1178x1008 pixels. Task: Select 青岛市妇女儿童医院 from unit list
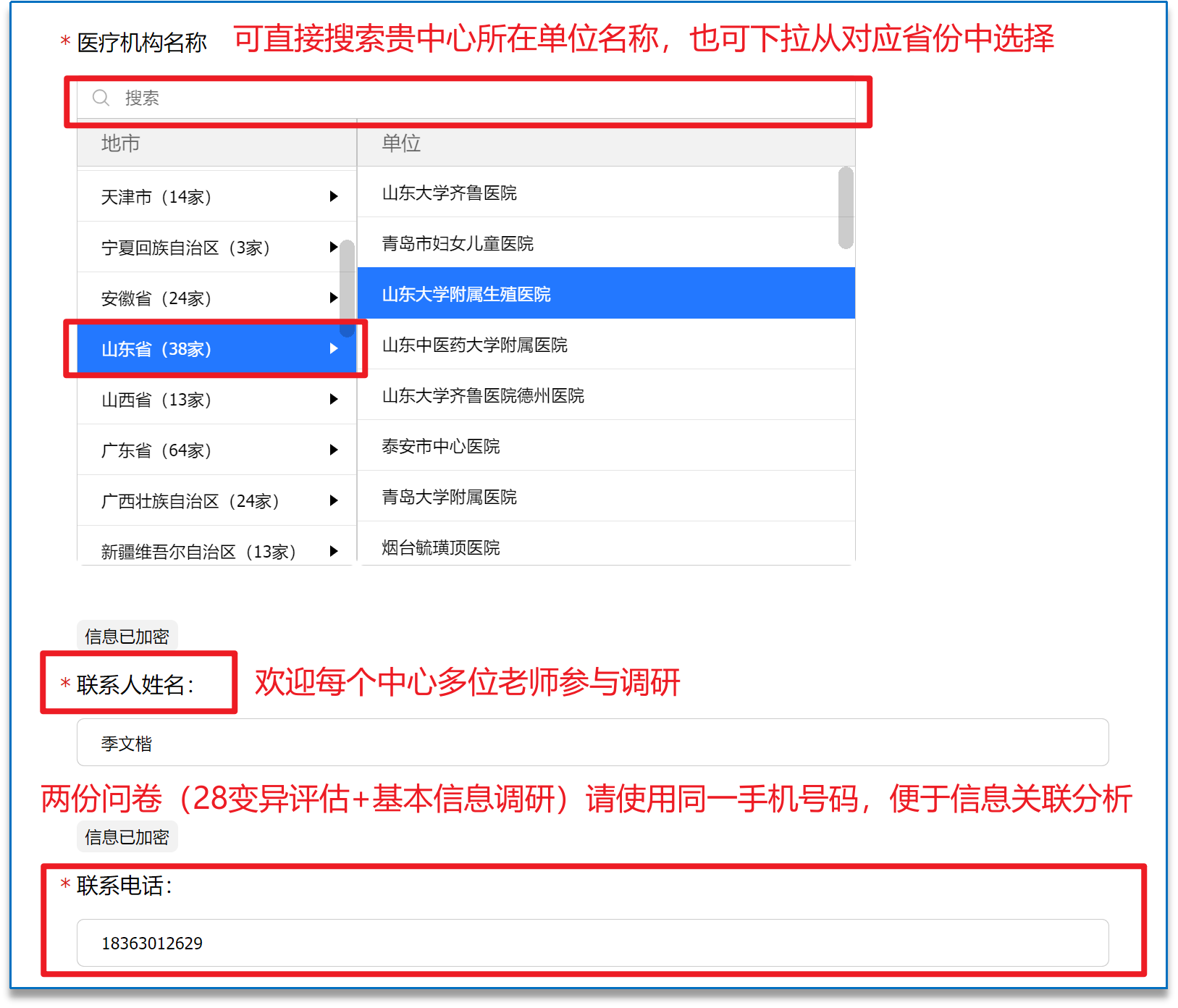click(x=458, y=243)
